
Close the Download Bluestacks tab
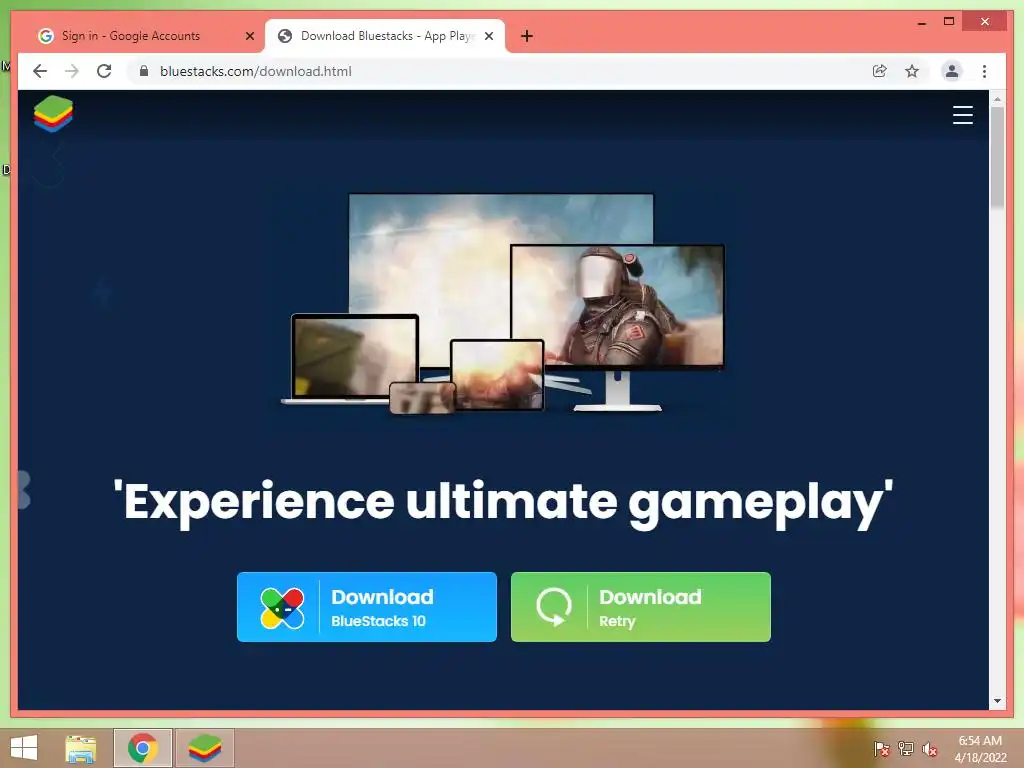(x=488, y=36)
